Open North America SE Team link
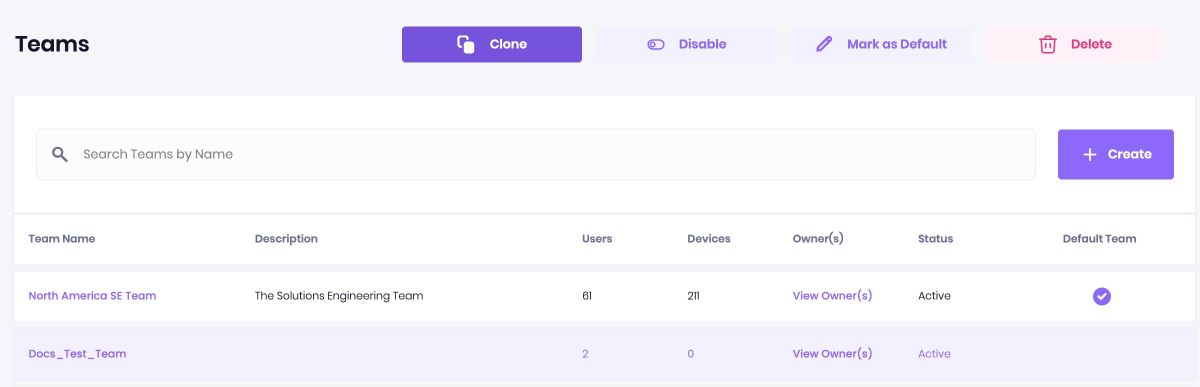 (92, 296)
